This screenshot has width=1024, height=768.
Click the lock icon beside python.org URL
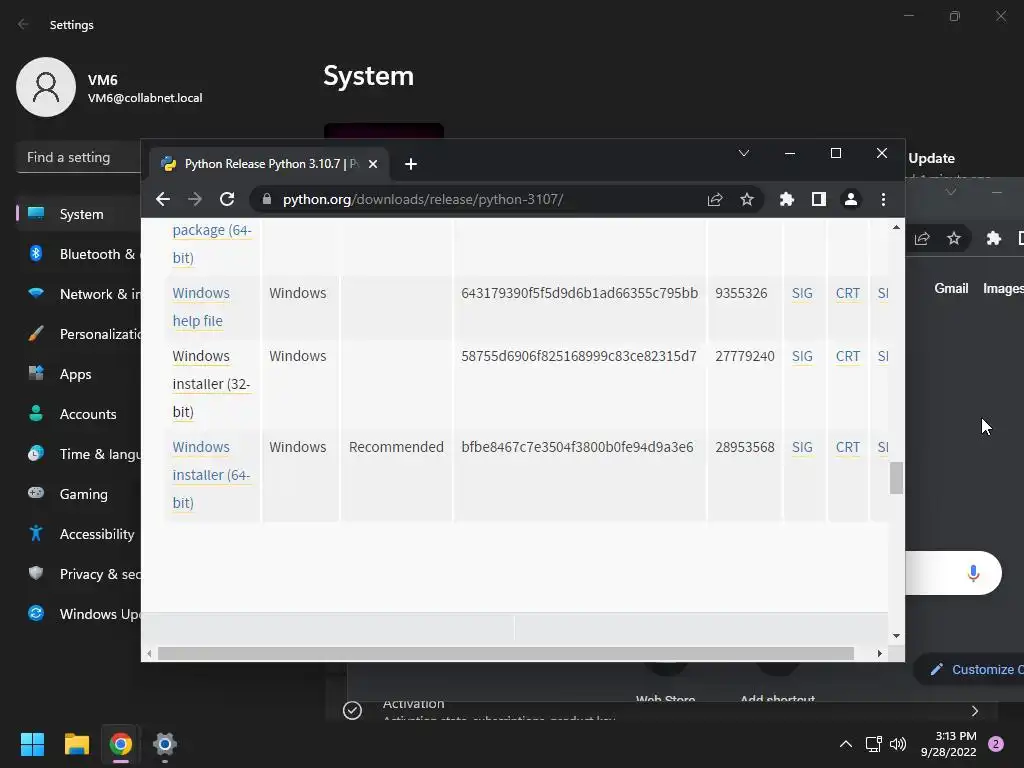[266, 199]
